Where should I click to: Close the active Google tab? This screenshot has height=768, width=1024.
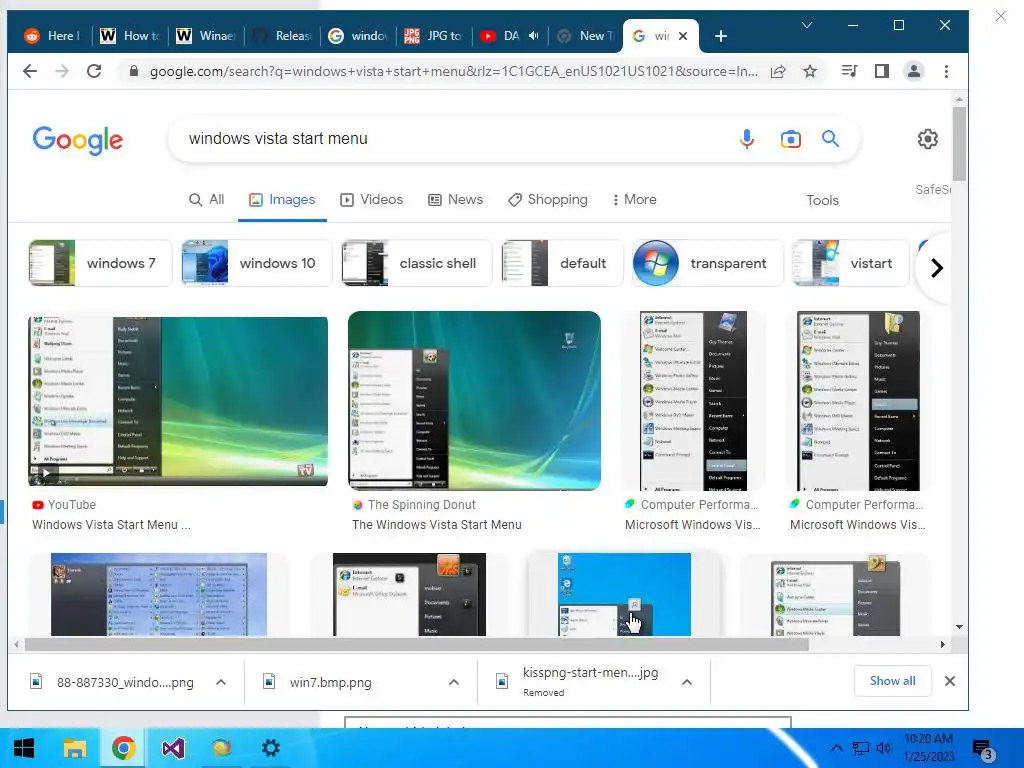click(x=683, y=36)
